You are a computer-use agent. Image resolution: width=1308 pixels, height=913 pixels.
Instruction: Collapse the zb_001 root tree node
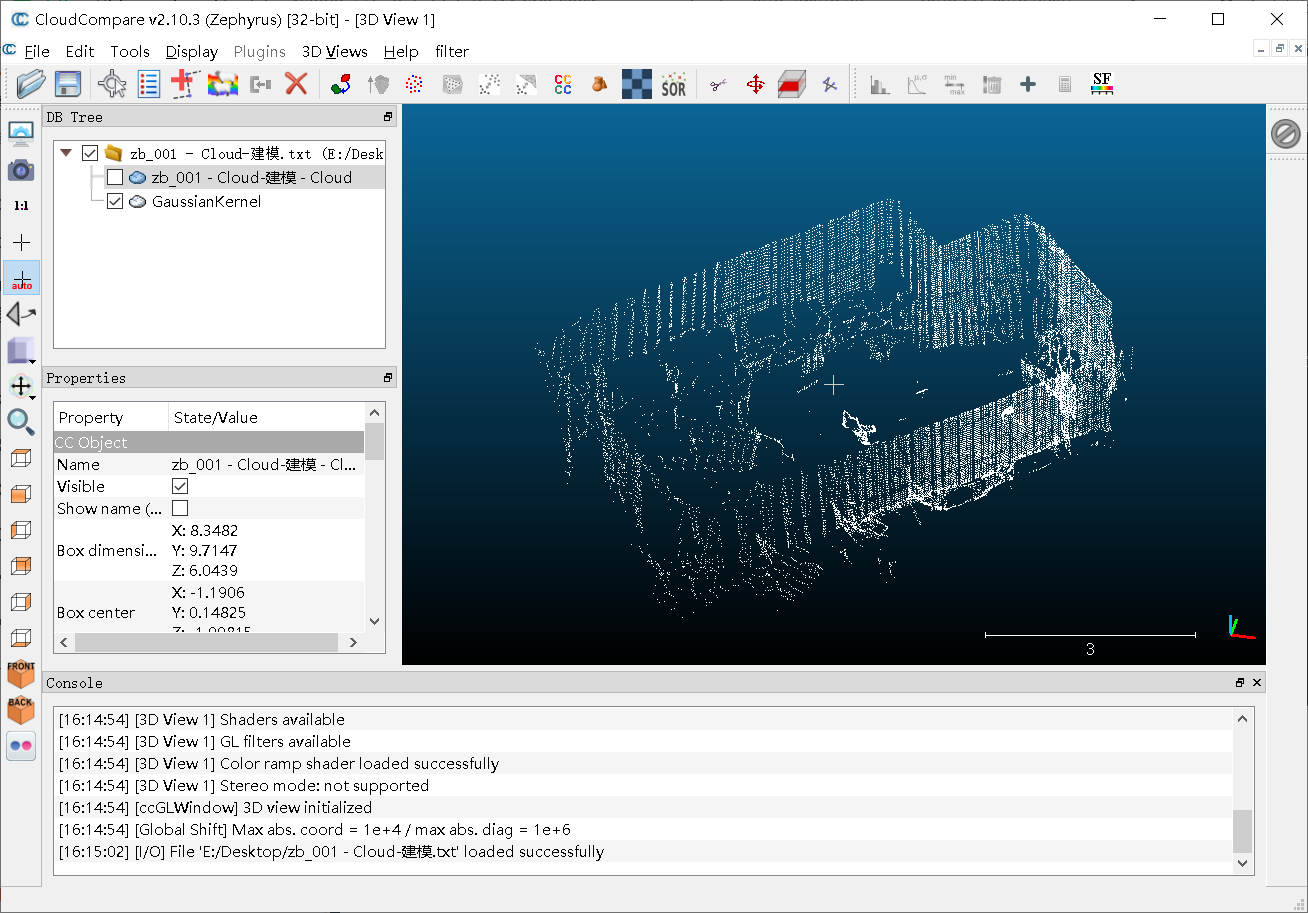click(66, 153)
